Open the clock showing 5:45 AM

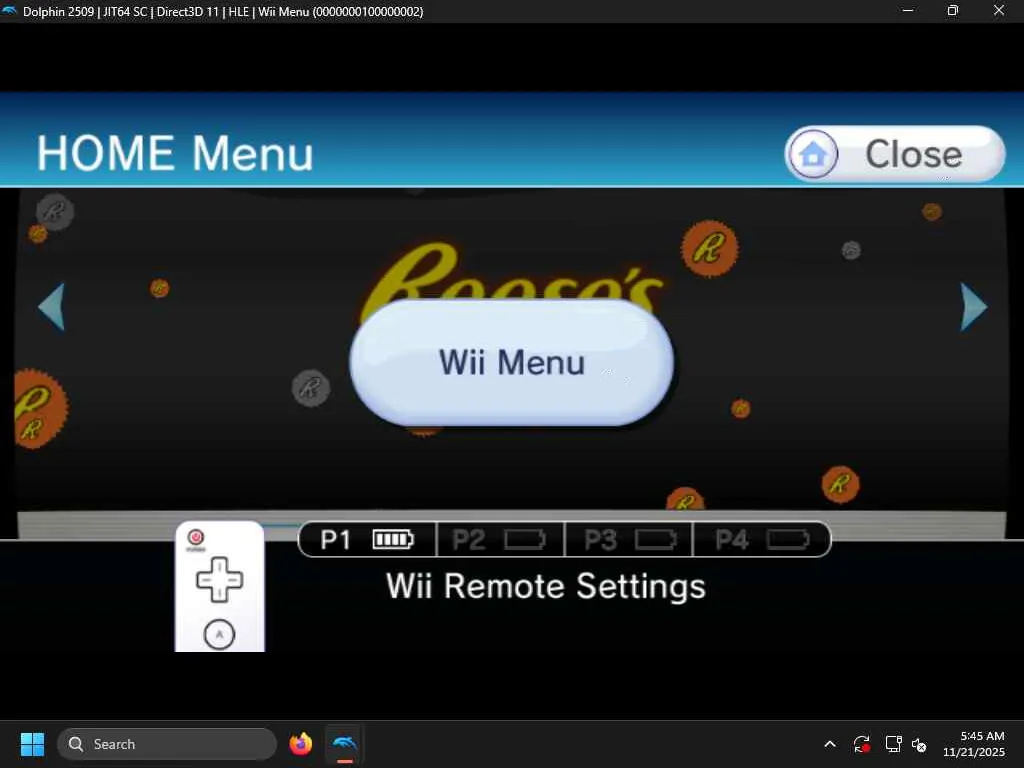click(974, 744)
